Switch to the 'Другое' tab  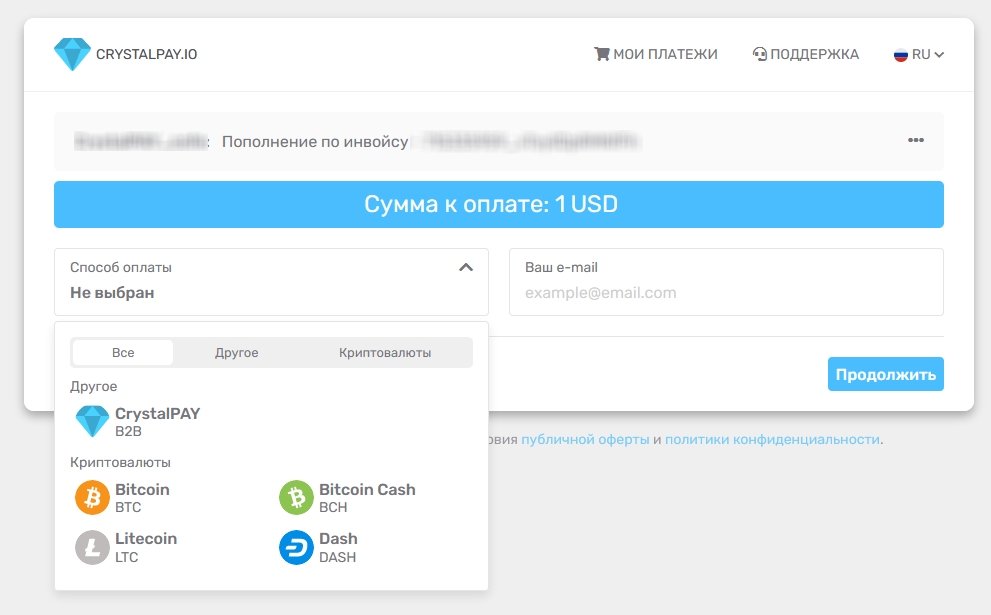point(237,353)
